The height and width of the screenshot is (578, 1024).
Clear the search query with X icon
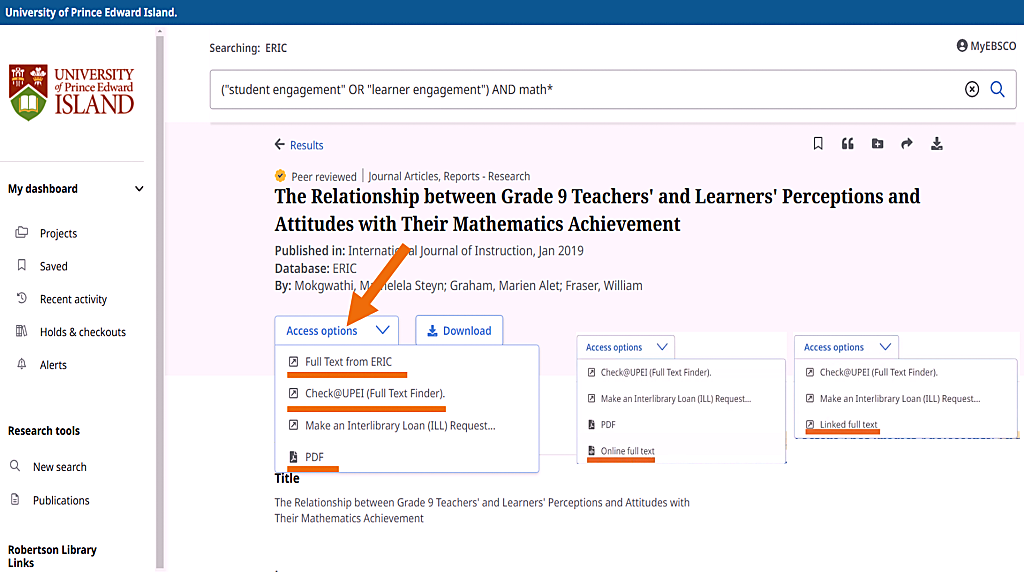(x=972, y=90)
